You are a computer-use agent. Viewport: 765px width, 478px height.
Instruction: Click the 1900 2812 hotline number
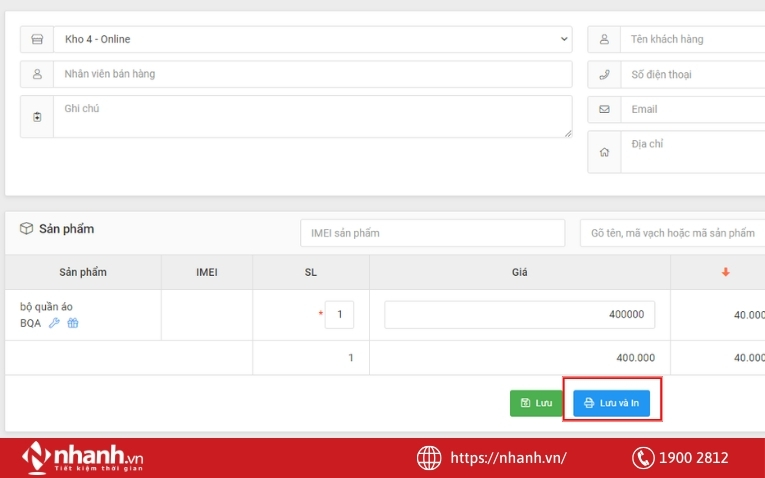(x=693, y=458)
